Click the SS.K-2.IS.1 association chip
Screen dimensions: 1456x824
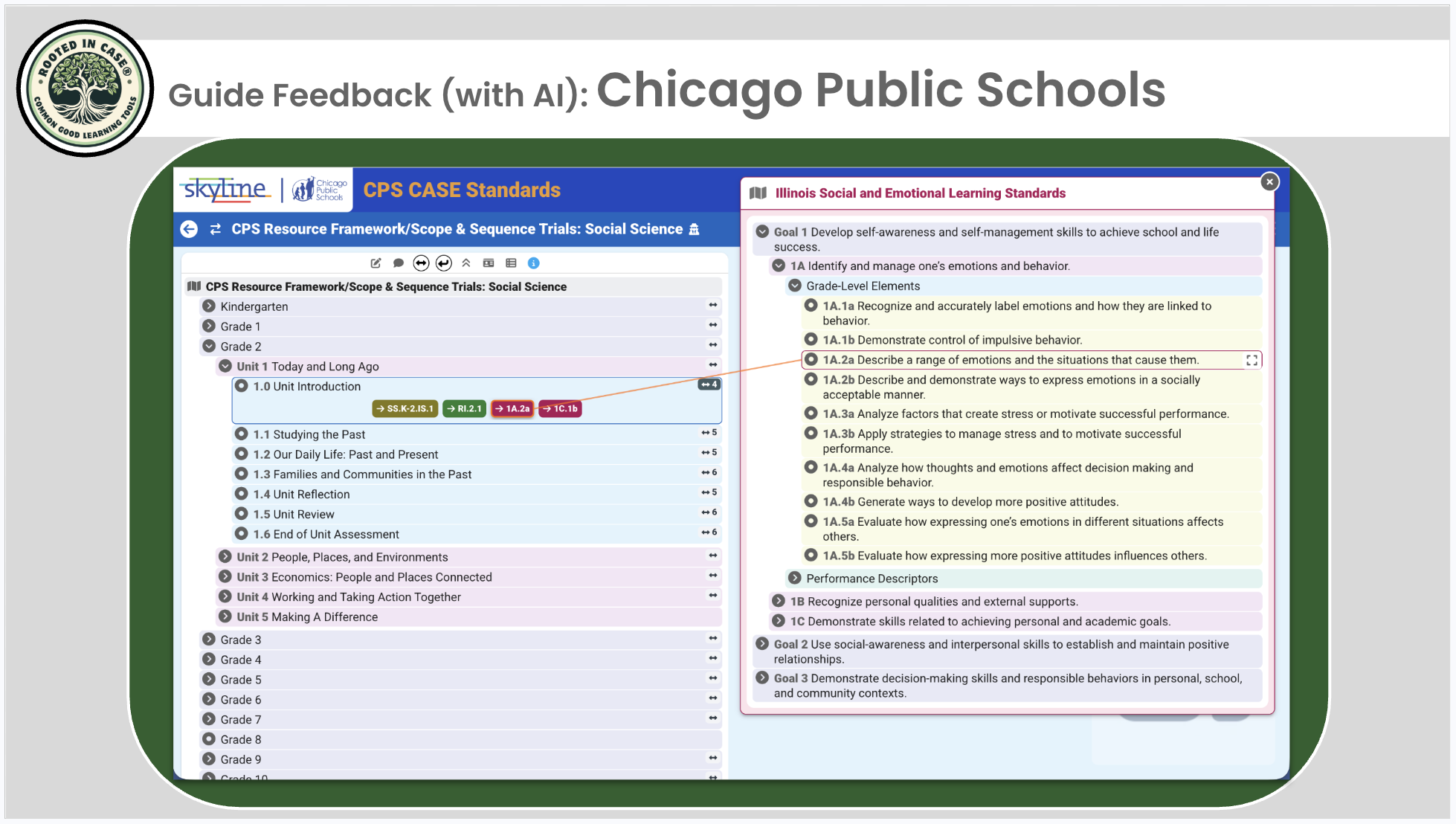405,408
